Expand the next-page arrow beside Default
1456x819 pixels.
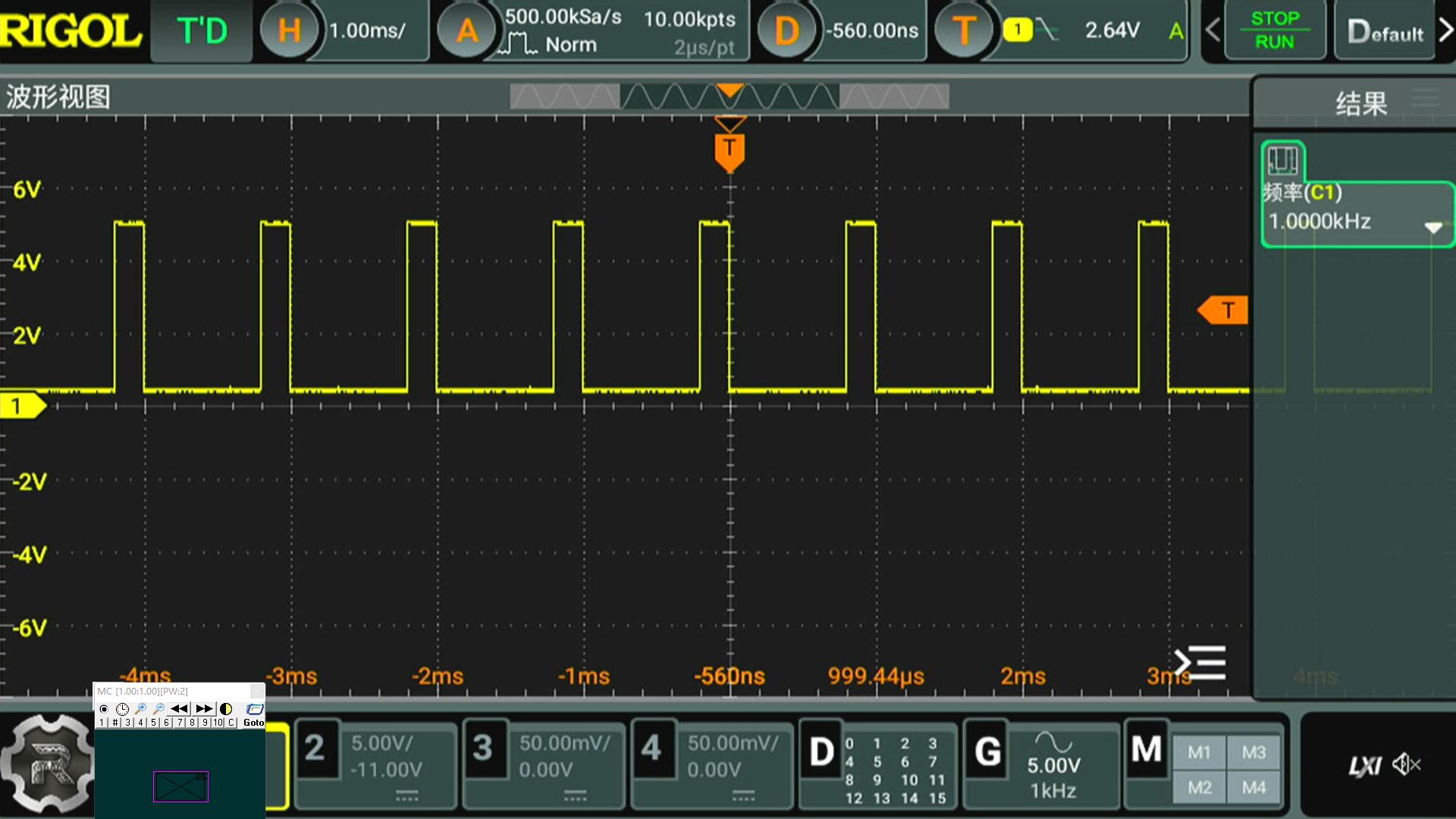coord(1445,30)
